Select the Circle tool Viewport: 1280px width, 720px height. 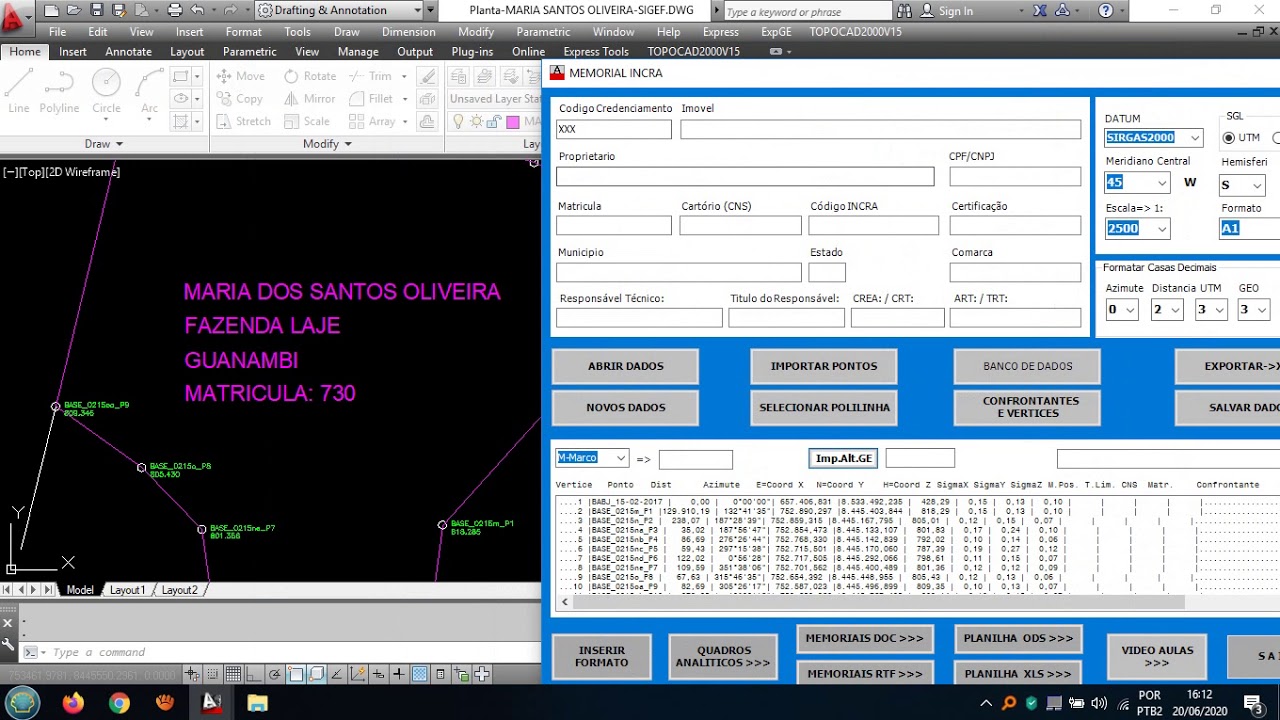[x=106, y=92]
